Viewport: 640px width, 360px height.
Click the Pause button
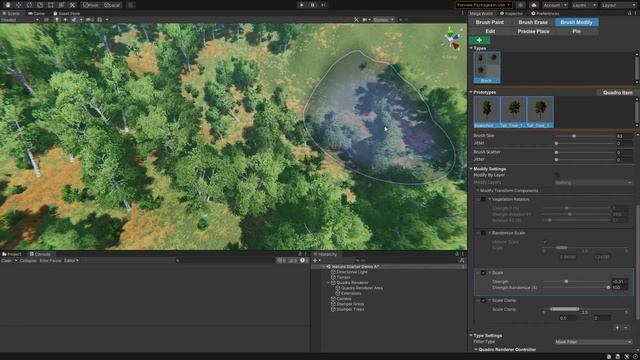click(313, 5)
